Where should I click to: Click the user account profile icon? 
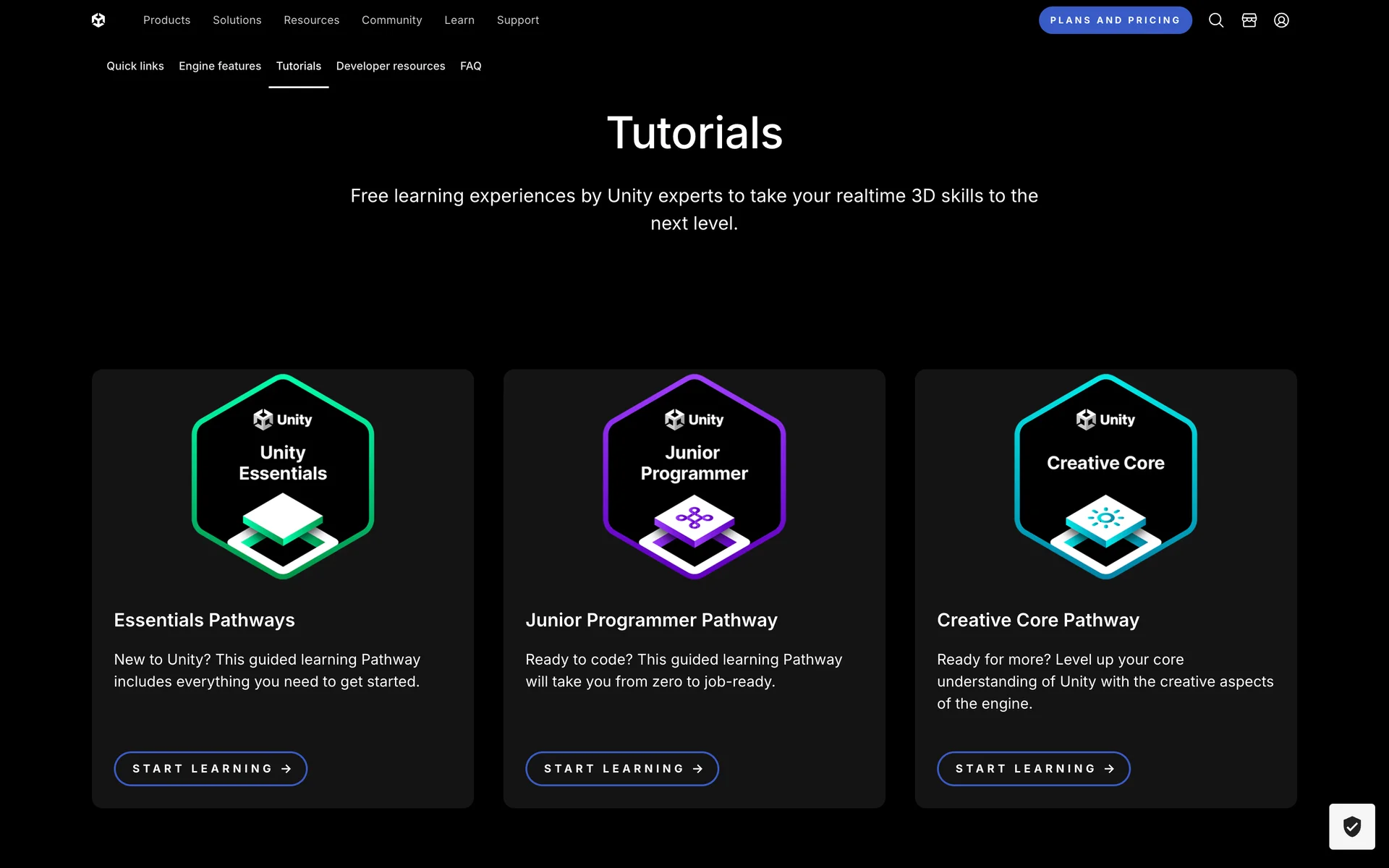coord(1281,20)
